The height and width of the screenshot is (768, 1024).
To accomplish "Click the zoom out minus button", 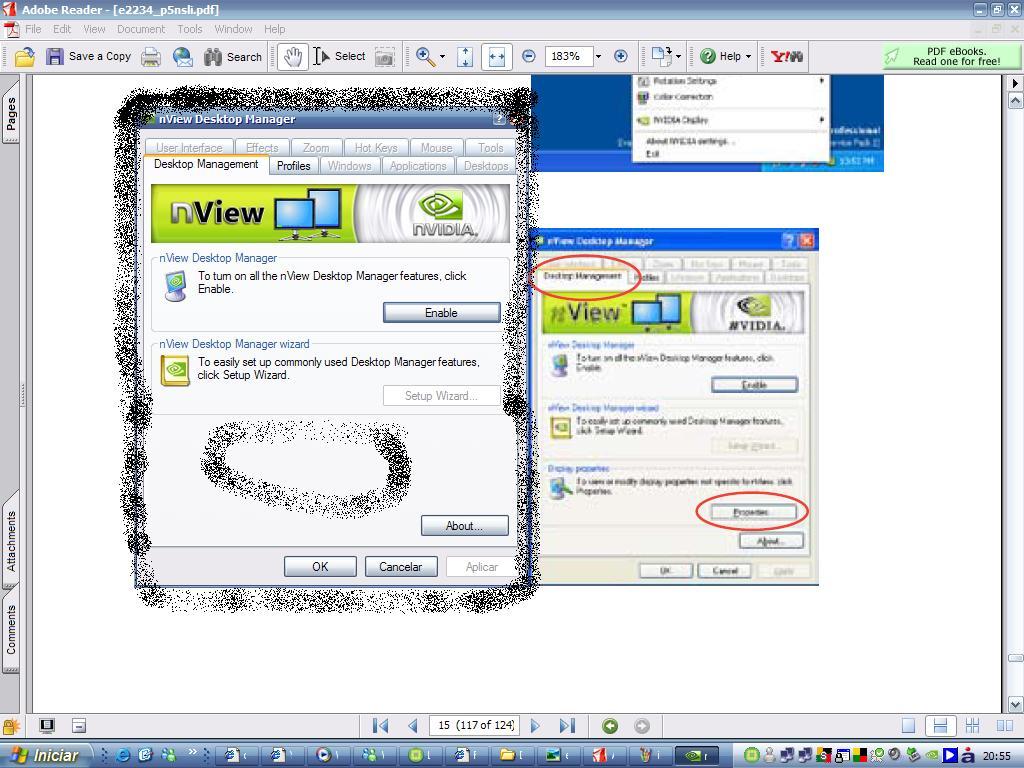I will point(529,57).
